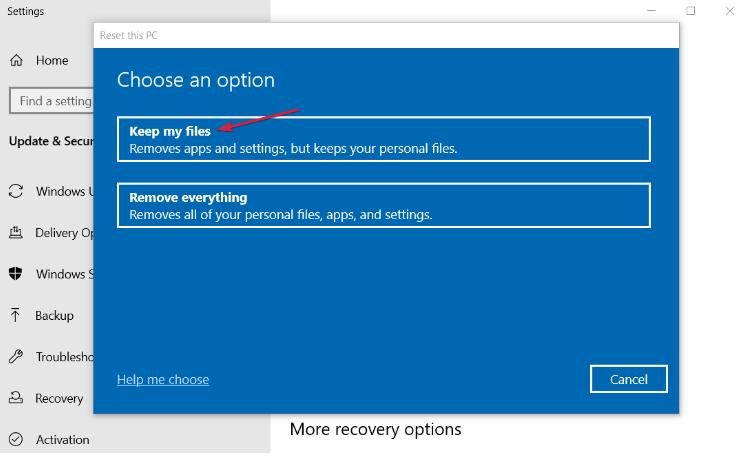Click the Update & Security section heading
738x459 pixels.
pos(51,141)
